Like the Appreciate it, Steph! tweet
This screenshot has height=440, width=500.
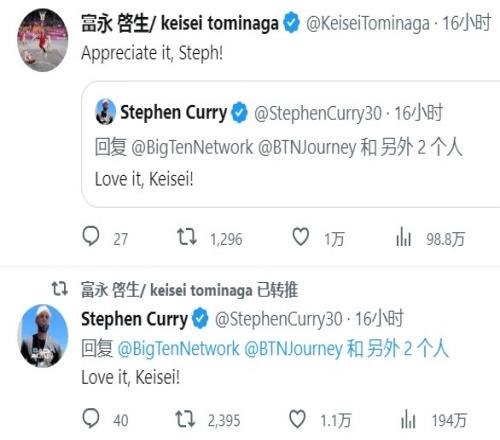300,237
